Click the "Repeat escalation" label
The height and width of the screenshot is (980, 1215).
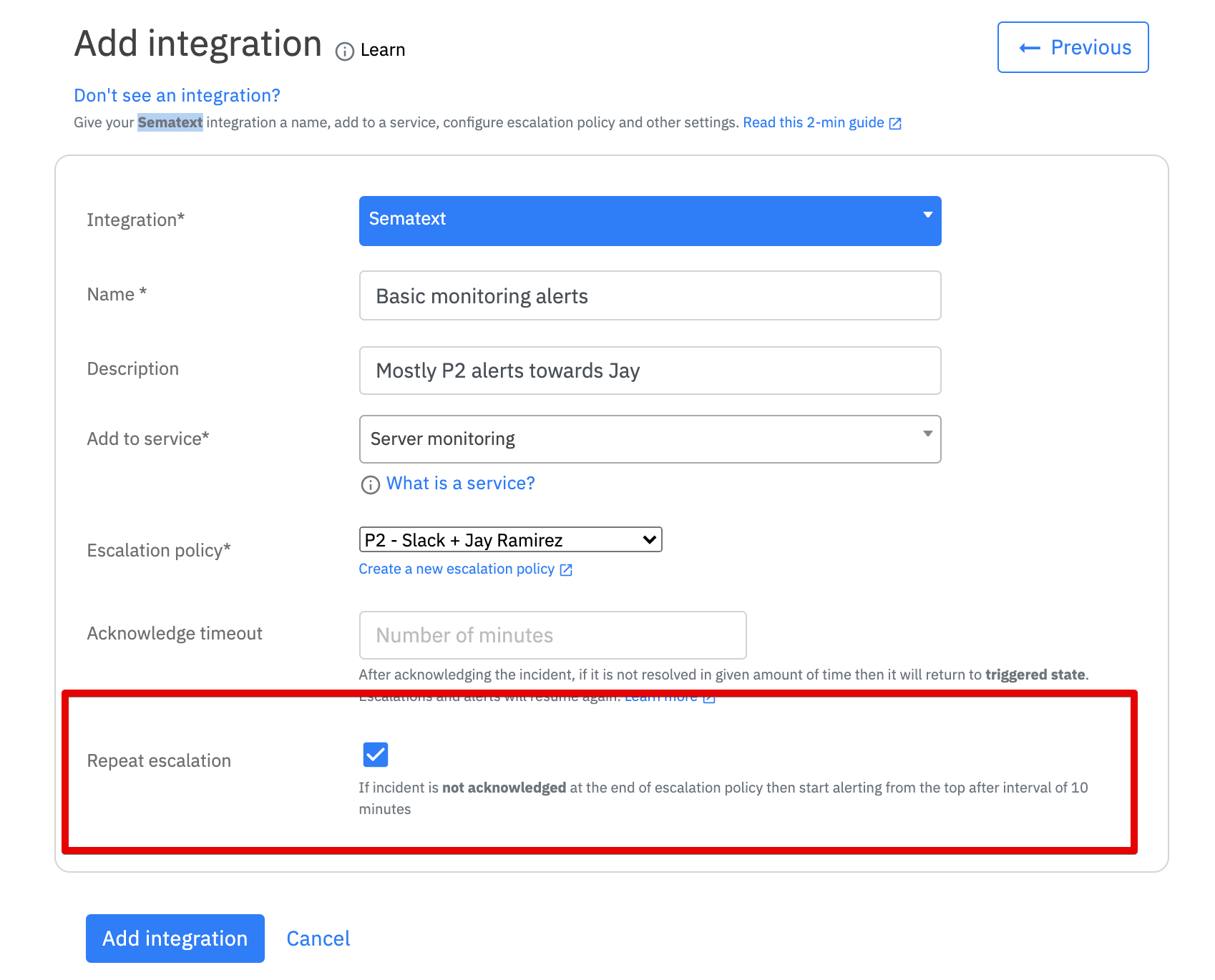(x=159, y=760)
